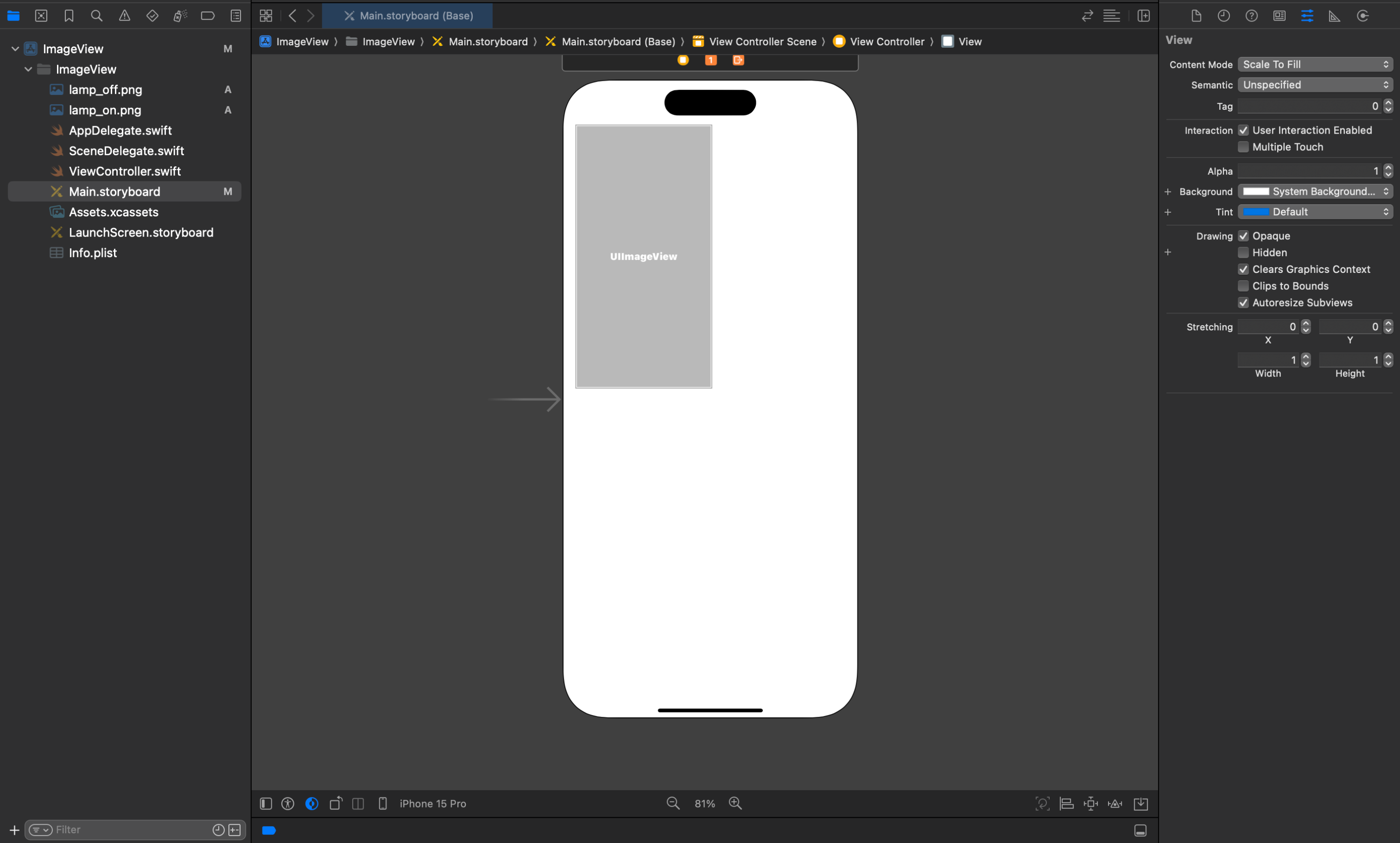The width and height of the screenshot is (1400, 843).
Task: Open the Issue navigator warning icon
Action: point(124,16)
